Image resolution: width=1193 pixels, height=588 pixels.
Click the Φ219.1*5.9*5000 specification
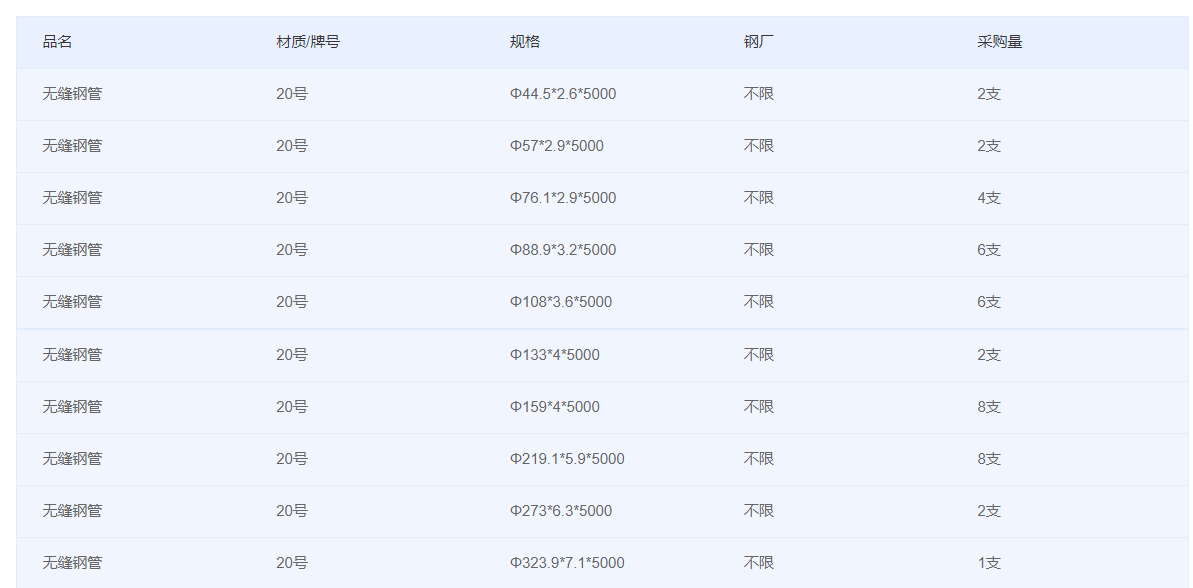click(x=567, y=459)
